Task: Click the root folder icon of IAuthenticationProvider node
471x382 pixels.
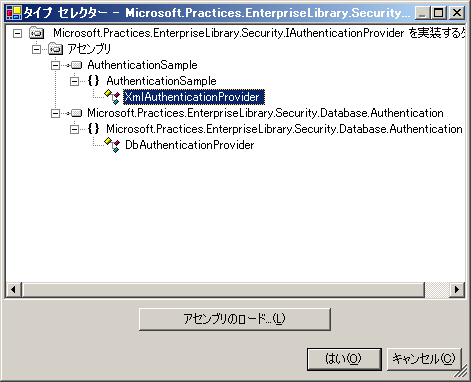Action: point(36,33)
